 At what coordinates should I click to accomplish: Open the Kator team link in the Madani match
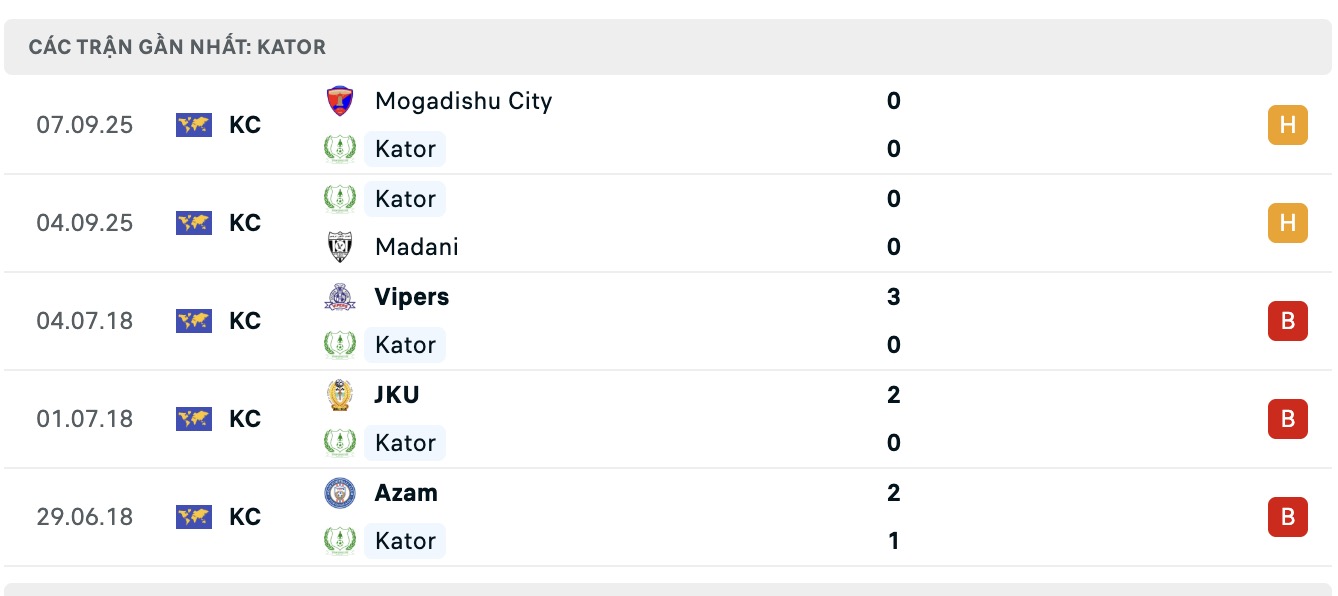point(404,198)
